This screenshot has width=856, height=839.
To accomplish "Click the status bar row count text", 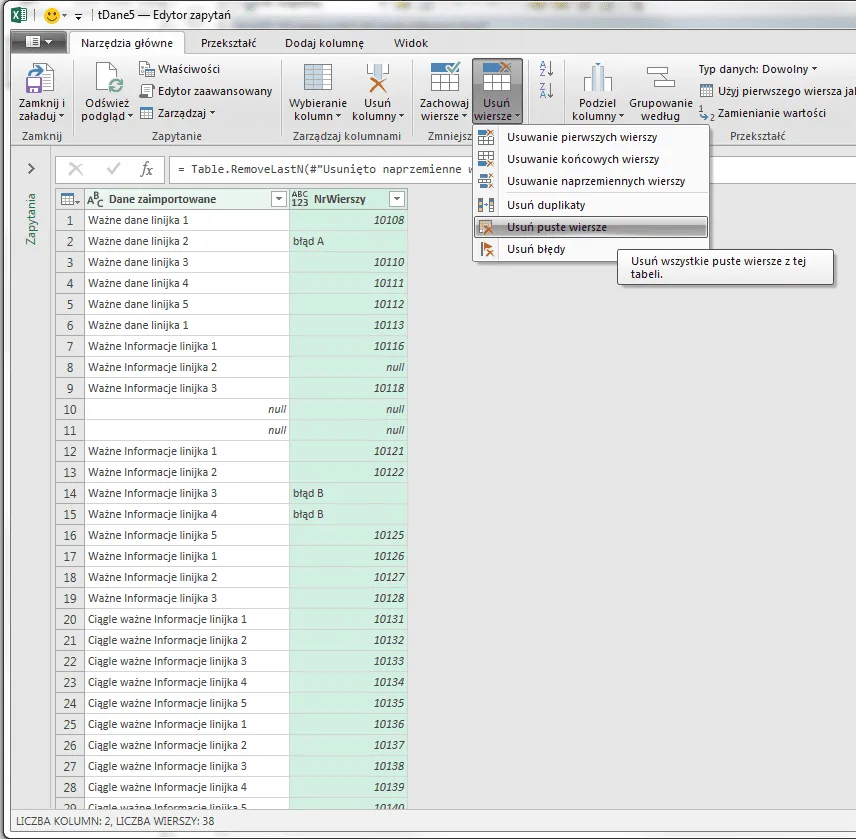I will 165,822.
